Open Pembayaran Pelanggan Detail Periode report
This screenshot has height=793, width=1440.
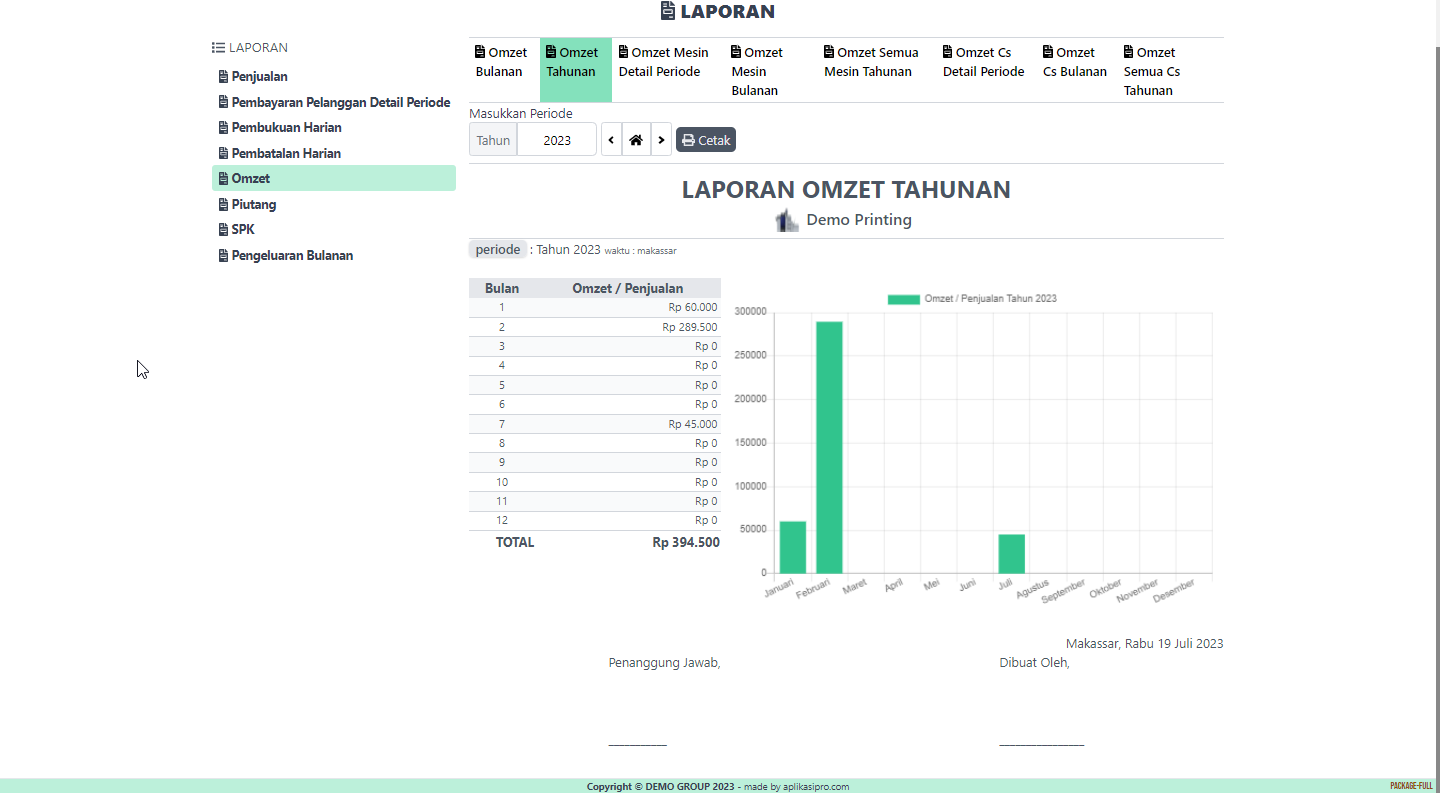[340, 102]
